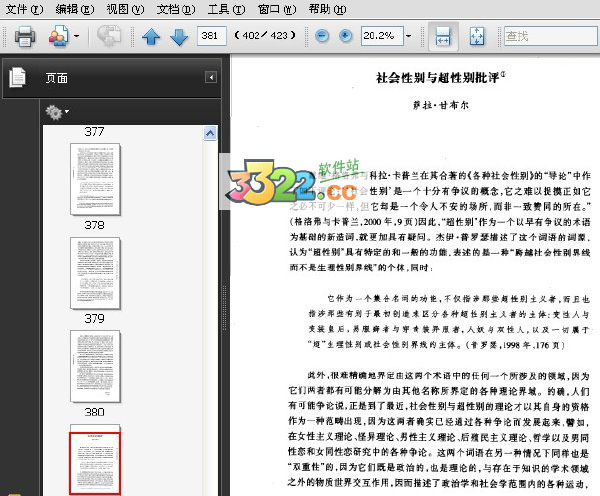600x496 pixels.
Task: Toggle the fit one full page view
Action: coord(476,37)
